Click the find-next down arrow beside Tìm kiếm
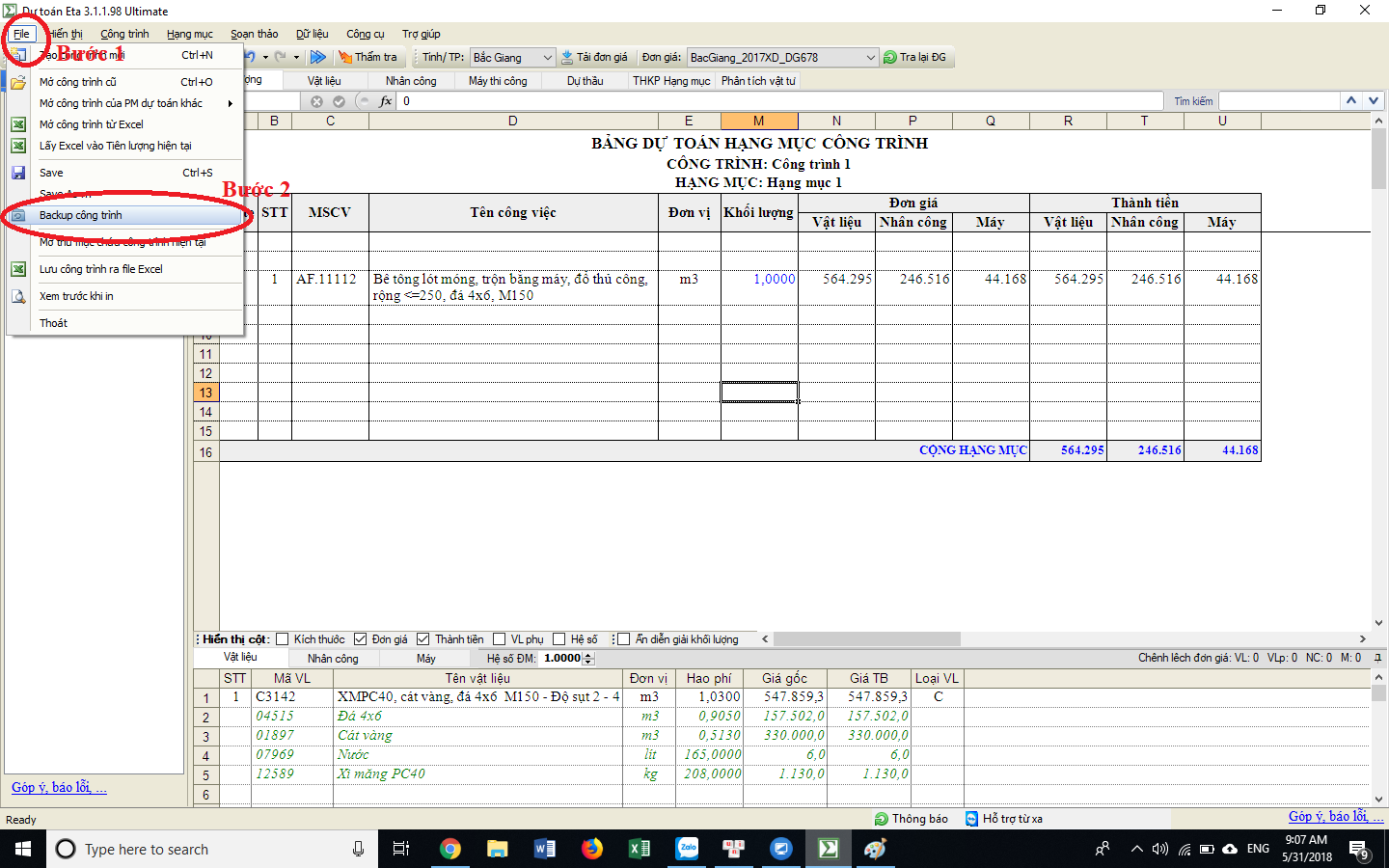 click(1373, 100)
